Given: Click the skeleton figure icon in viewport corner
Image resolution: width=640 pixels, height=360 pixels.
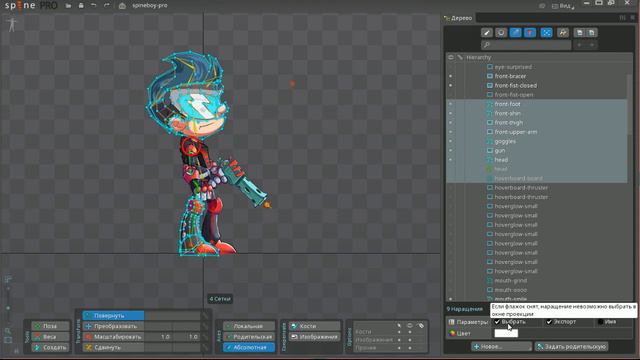Looking at the screenshot, I should tap(12, 24).
